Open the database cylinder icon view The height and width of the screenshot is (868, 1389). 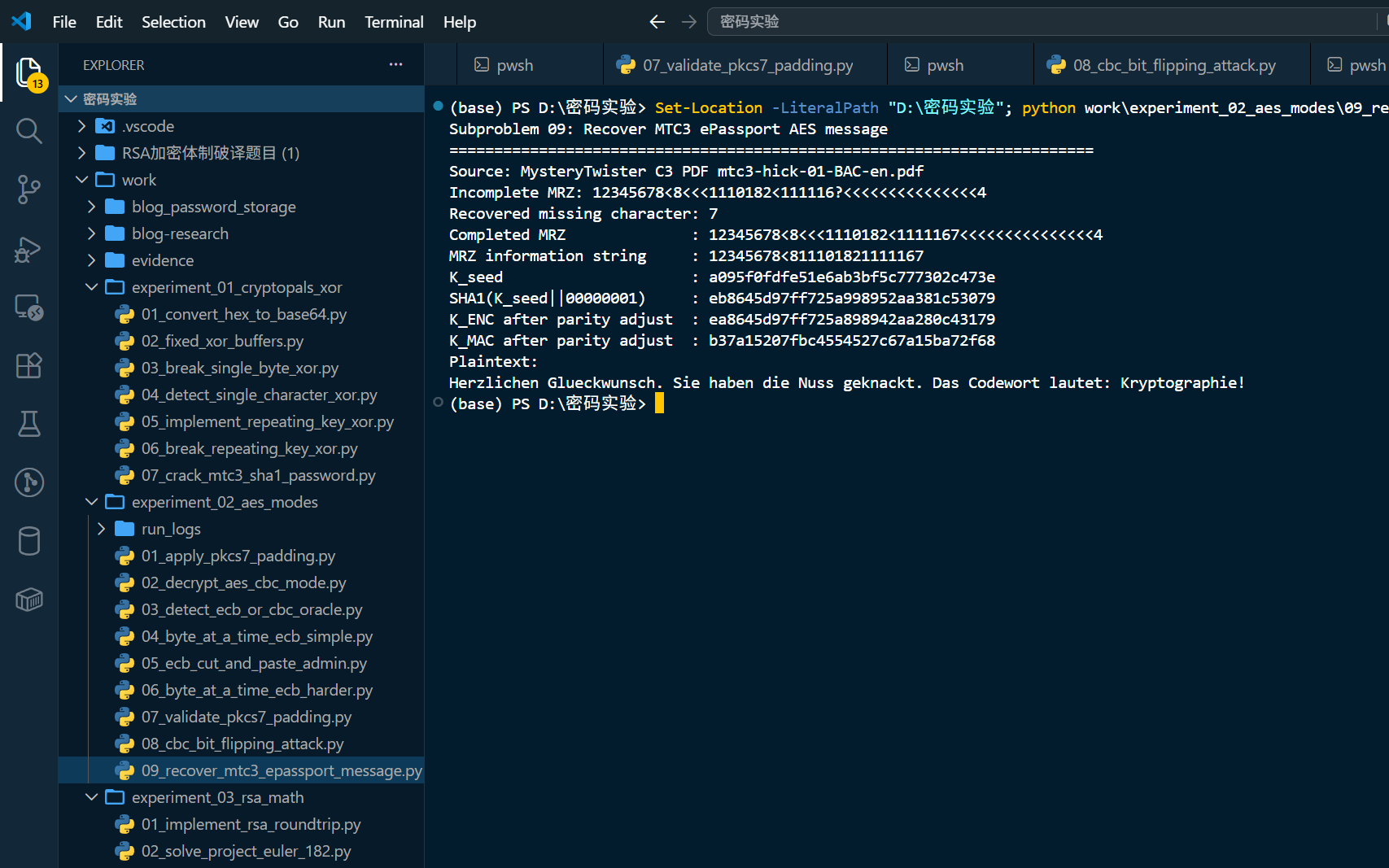(29, 541)
